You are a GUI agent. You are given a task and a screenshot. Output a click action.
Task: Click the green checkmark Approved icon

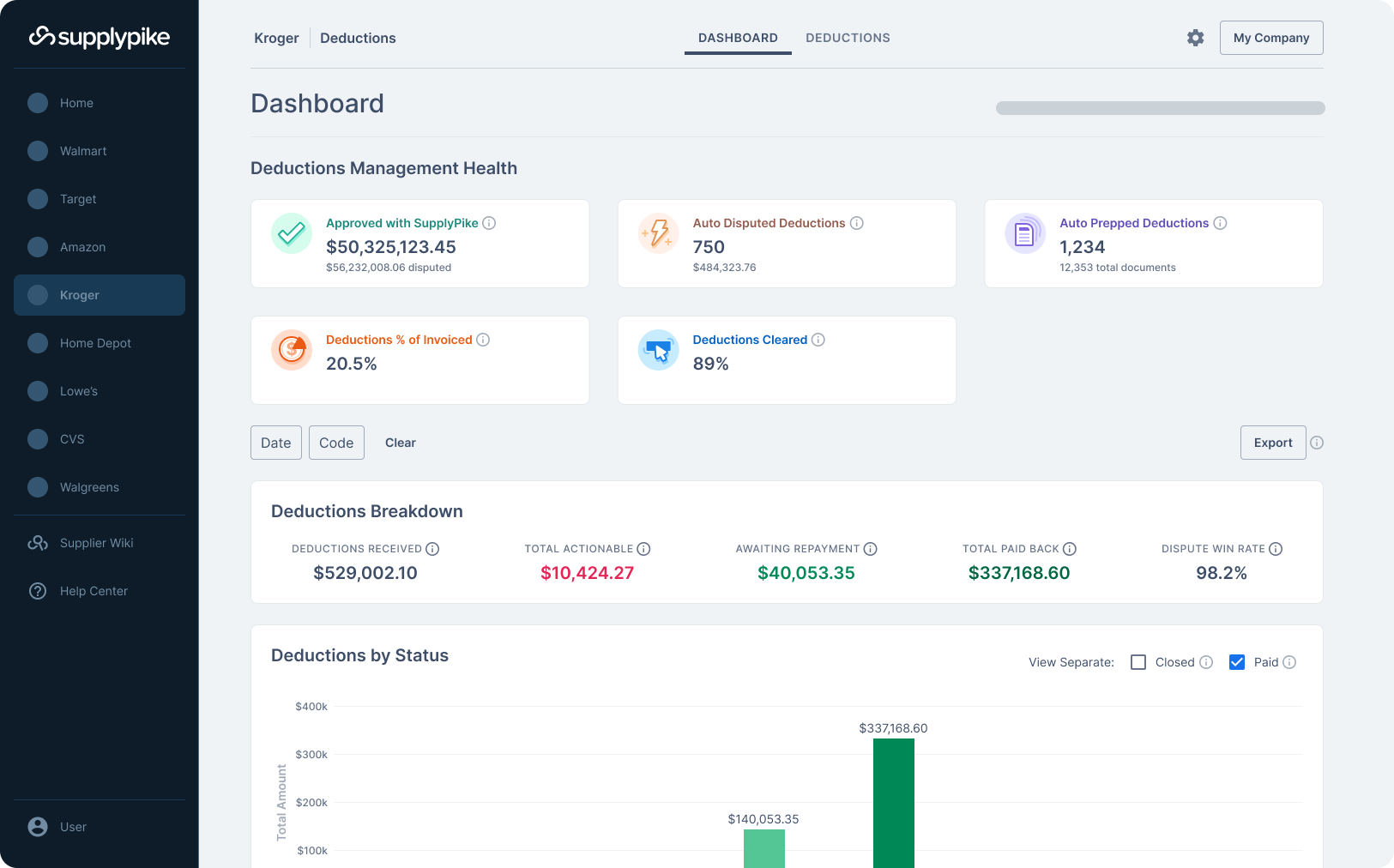292,233
